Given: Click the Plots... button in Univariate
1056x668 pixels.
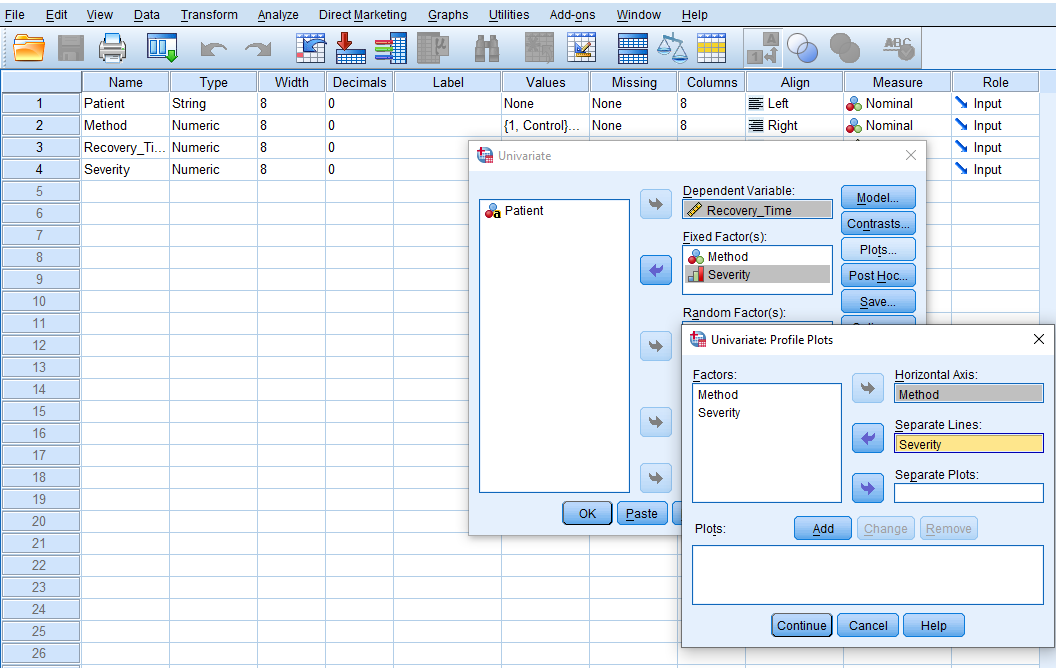Looking at the screenshot, I should tap(878, 250).
